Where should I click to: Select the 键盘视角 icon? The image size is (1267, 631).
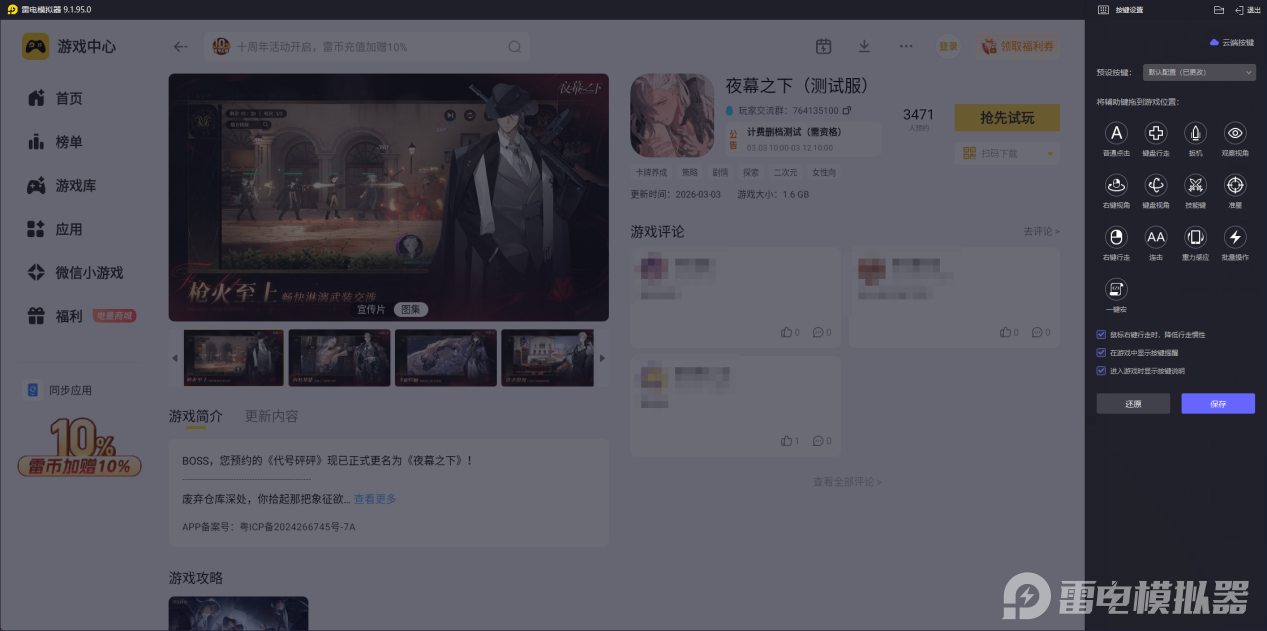(x=1156, y=185)
